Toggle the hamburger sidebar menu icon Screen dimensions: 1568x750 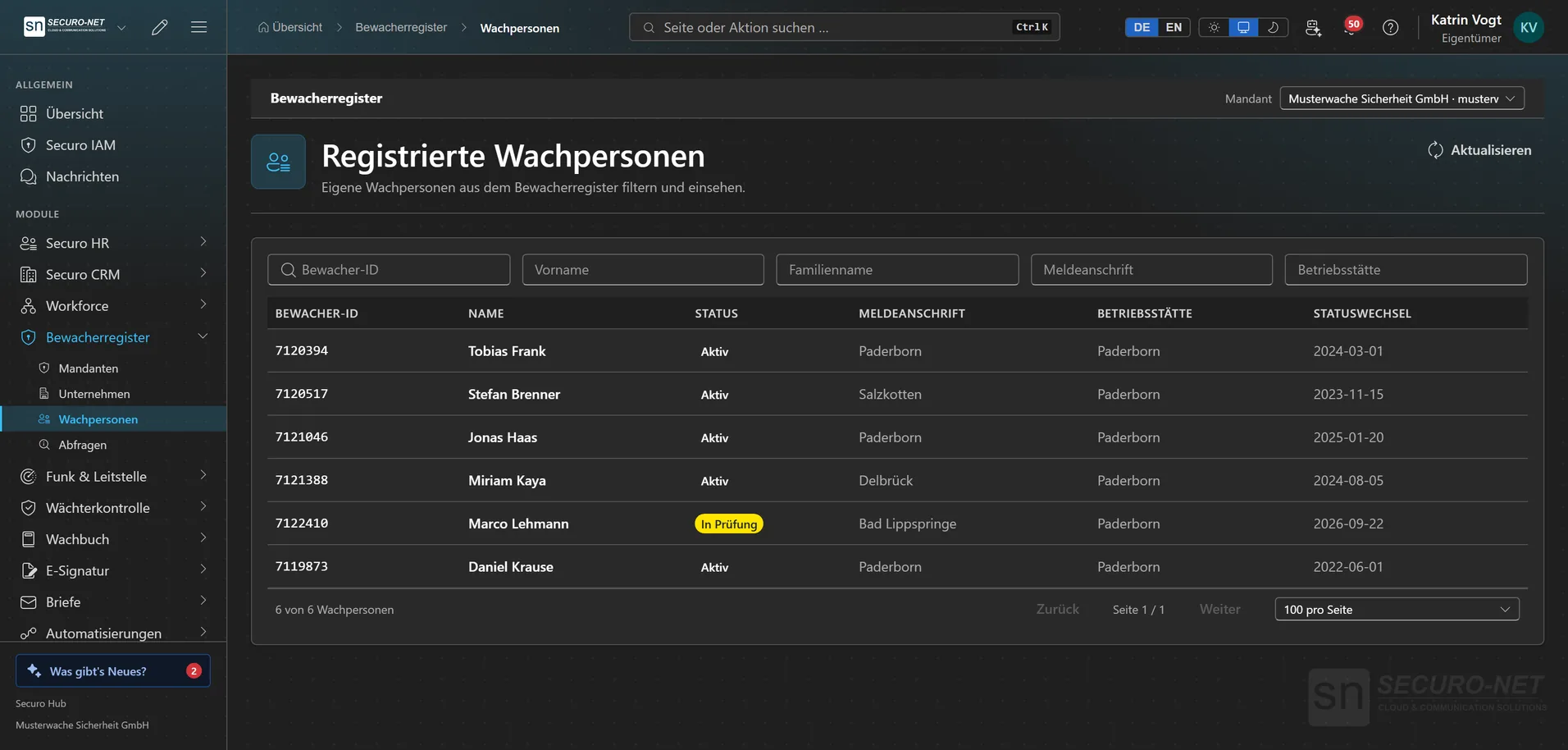click(x=198, y=27)
